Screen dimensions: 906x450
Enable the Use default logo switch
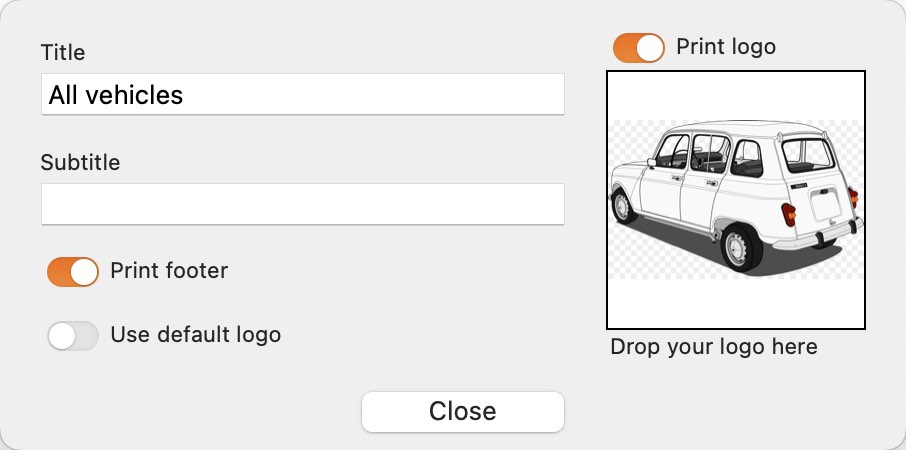click(x=73, y=336)
